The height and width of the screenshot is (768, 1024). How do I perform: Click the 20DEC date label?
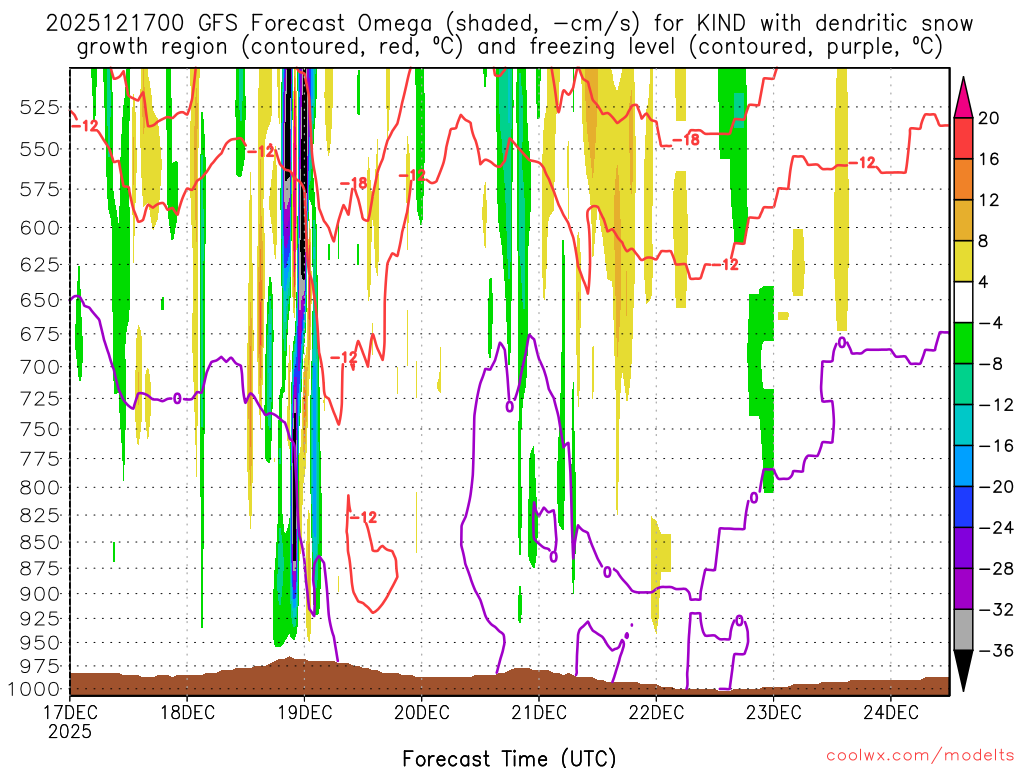pos(421,712)
